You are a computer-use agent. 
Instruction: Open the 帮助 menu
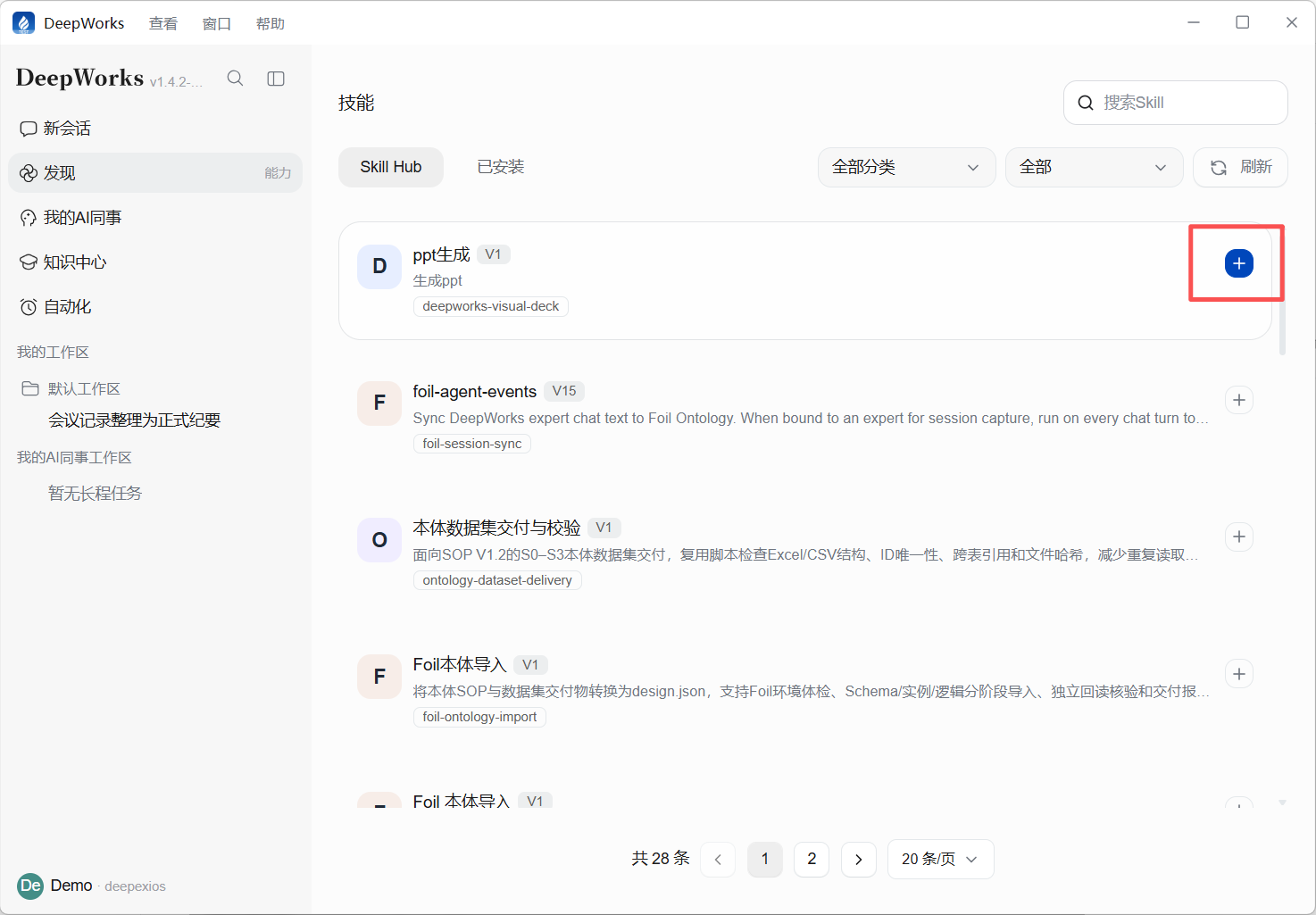click(x=271, y=24)
